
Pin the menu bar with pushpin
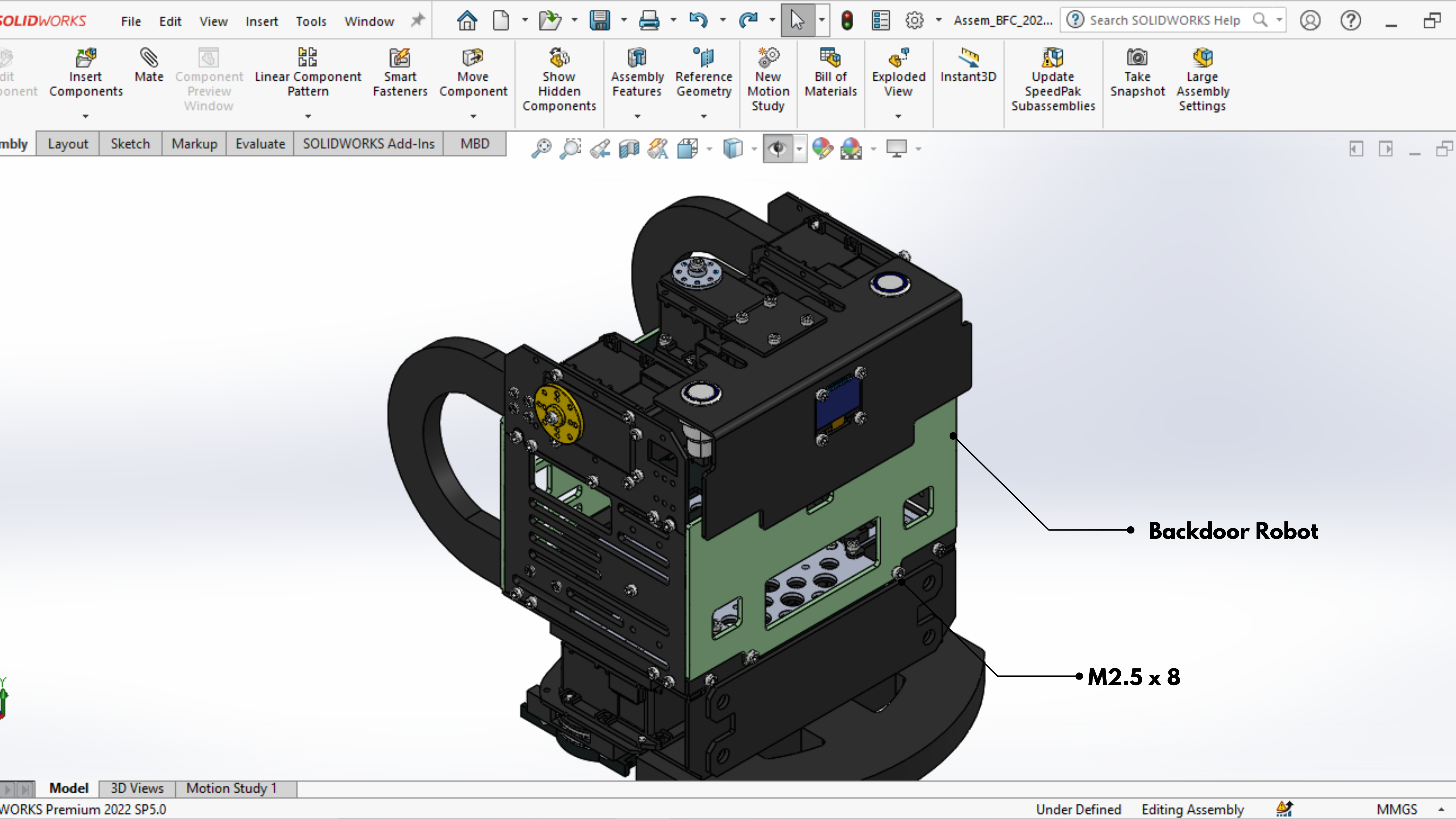tap(417, 21)
